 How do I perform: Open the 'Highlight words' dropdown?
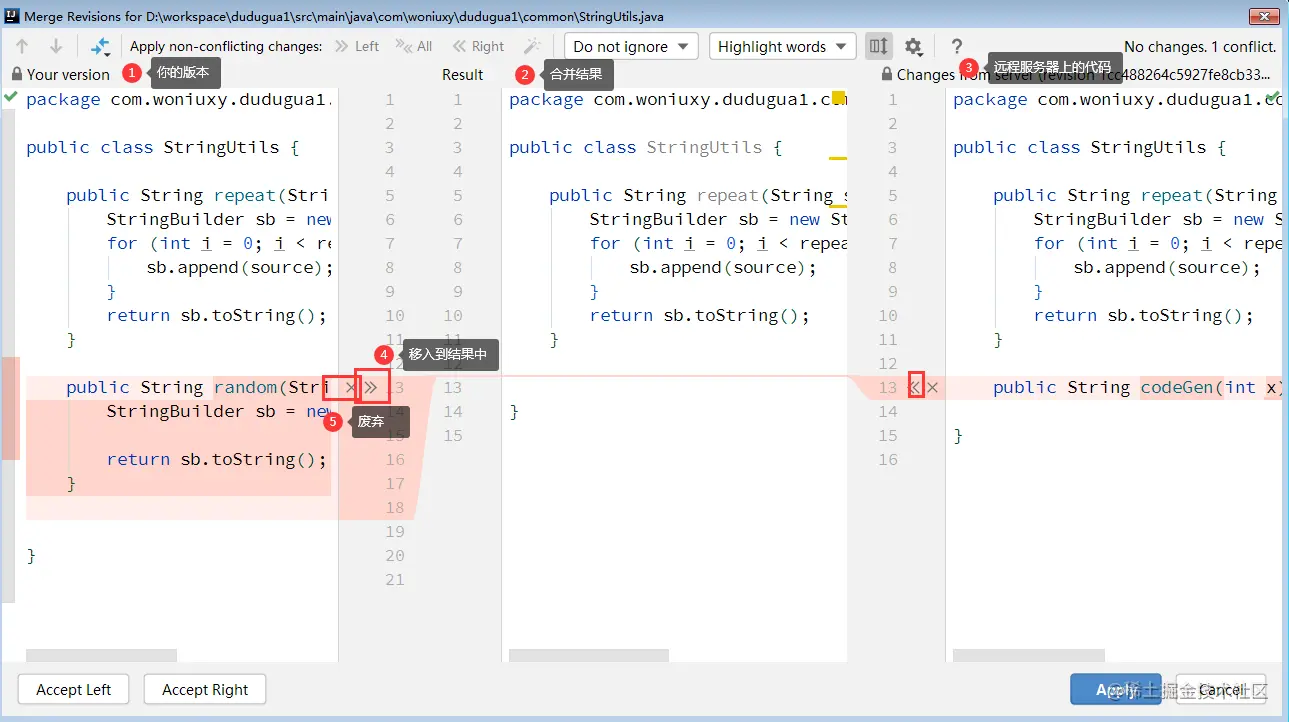[782, 46]
